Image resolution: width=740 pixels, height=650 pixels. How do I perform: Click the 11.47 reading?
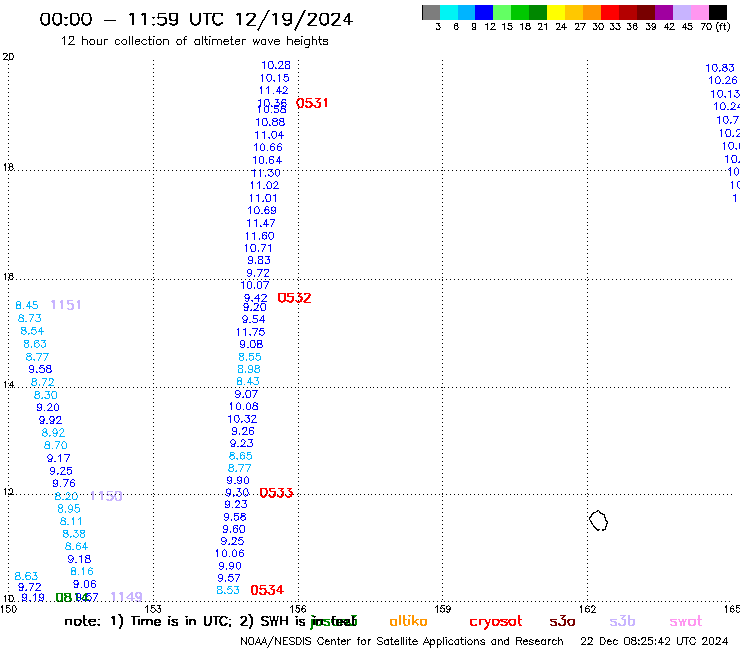261,223
